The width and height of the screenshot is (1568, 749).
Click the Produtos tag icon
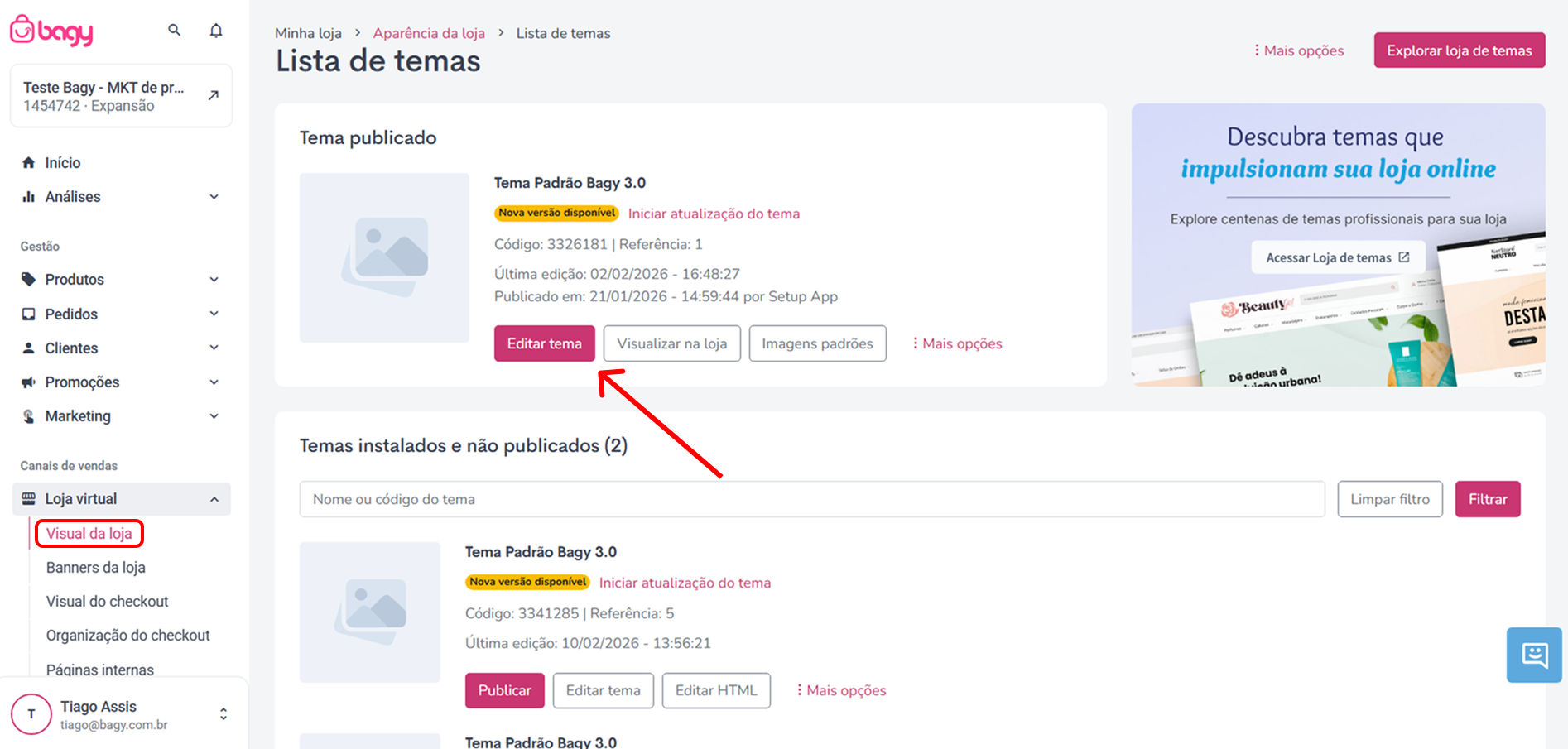[29, 280]
